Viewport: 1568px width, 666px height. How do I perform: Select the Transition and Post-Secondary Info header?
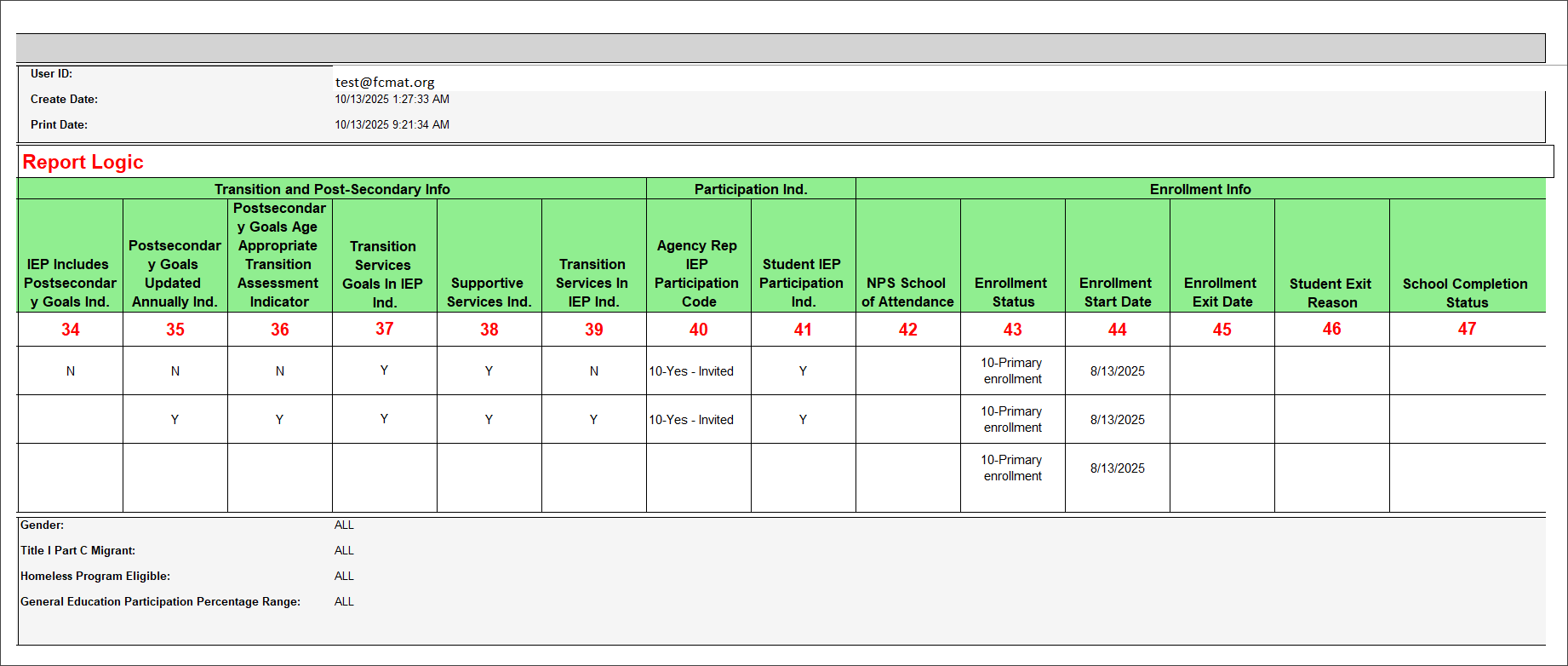[x=332, y=189]
